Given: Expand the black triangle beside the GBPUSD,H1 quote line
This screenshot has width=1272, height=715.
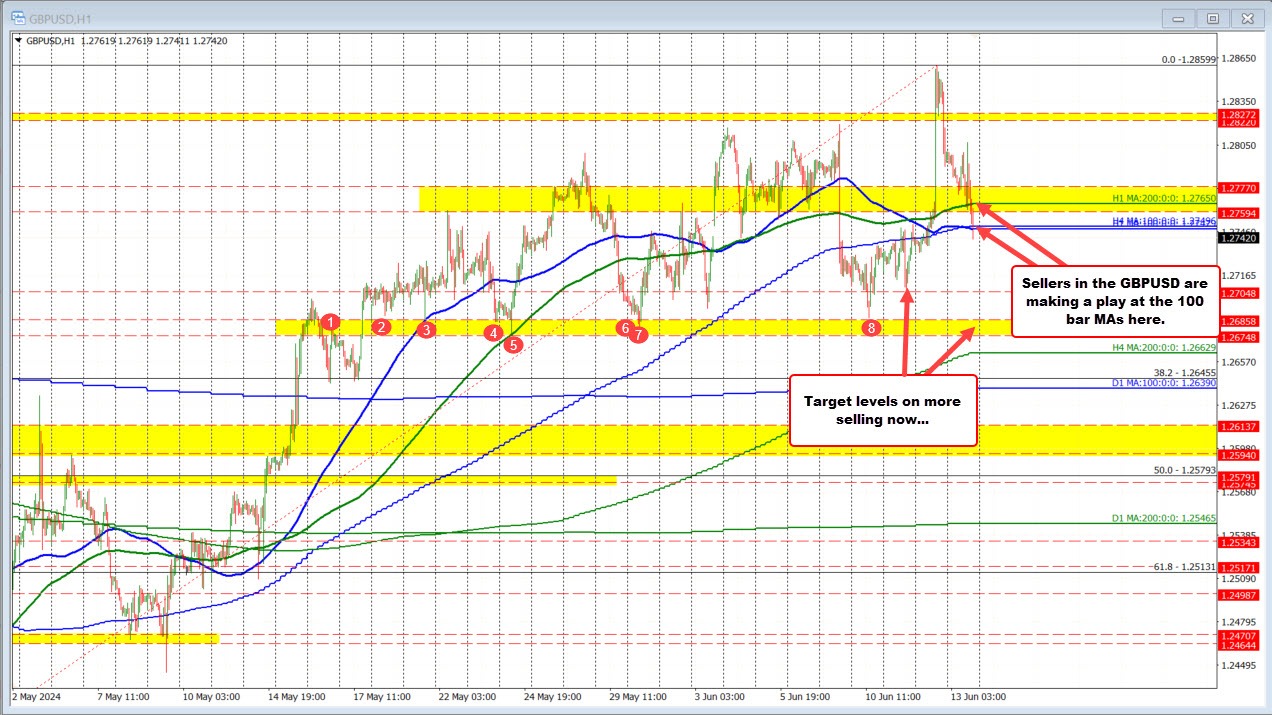Looking at the screenshot, I should (x=18, y=41).
